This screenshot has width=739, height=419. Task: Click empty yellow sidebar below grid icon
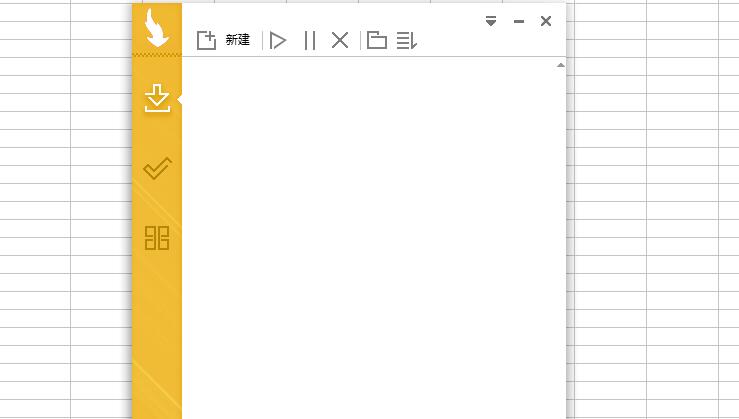click(157, 340)
